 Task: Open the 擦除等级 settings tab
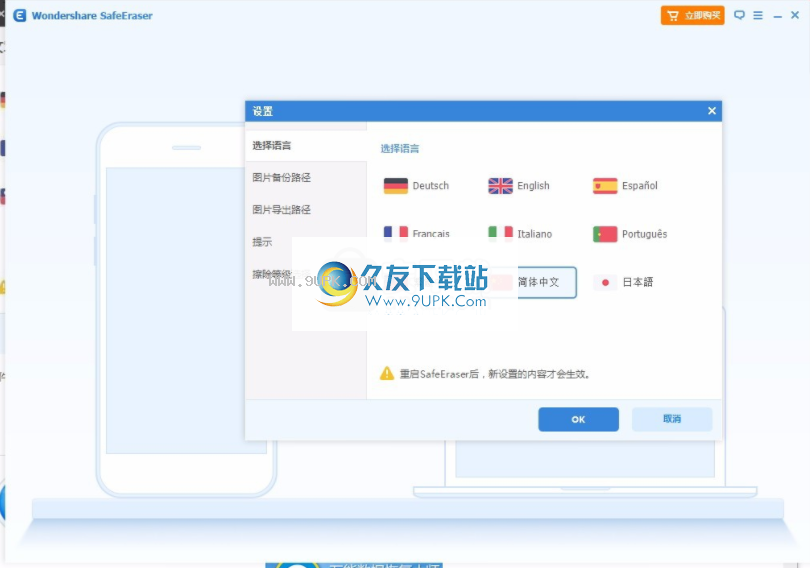pyautogui.click(x=271, y=274)
